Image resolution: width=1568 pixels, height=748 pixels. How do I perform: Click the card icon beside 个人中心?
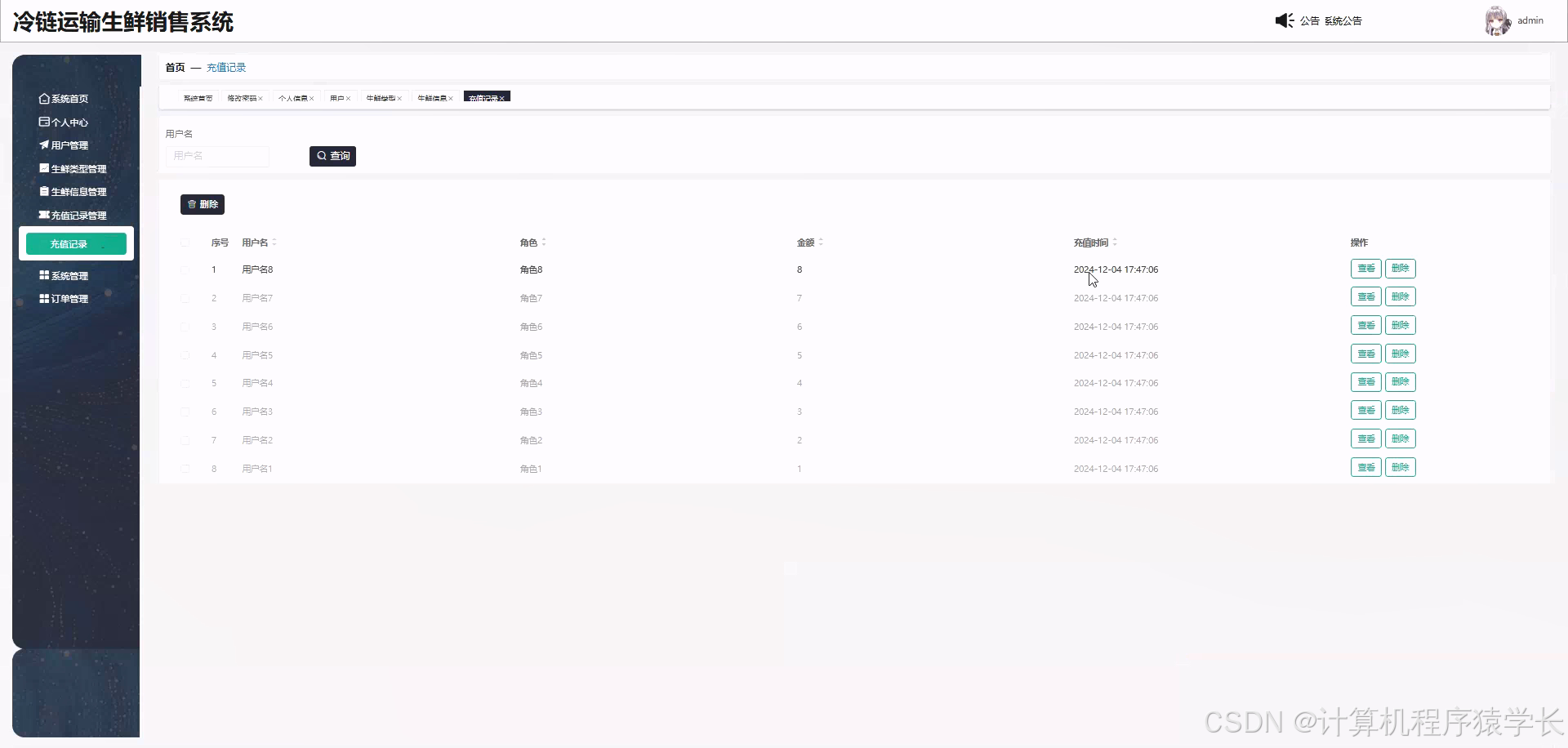(x=44, y=122)
